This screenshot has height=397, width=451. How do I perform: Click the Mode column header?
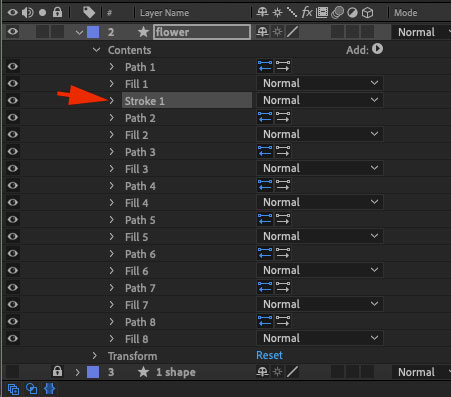click(405, 13)
